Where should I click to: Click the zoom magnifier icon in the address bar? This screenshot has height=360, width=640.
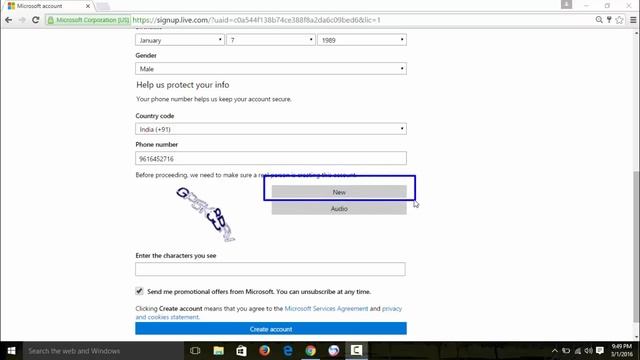click(599, 20)
